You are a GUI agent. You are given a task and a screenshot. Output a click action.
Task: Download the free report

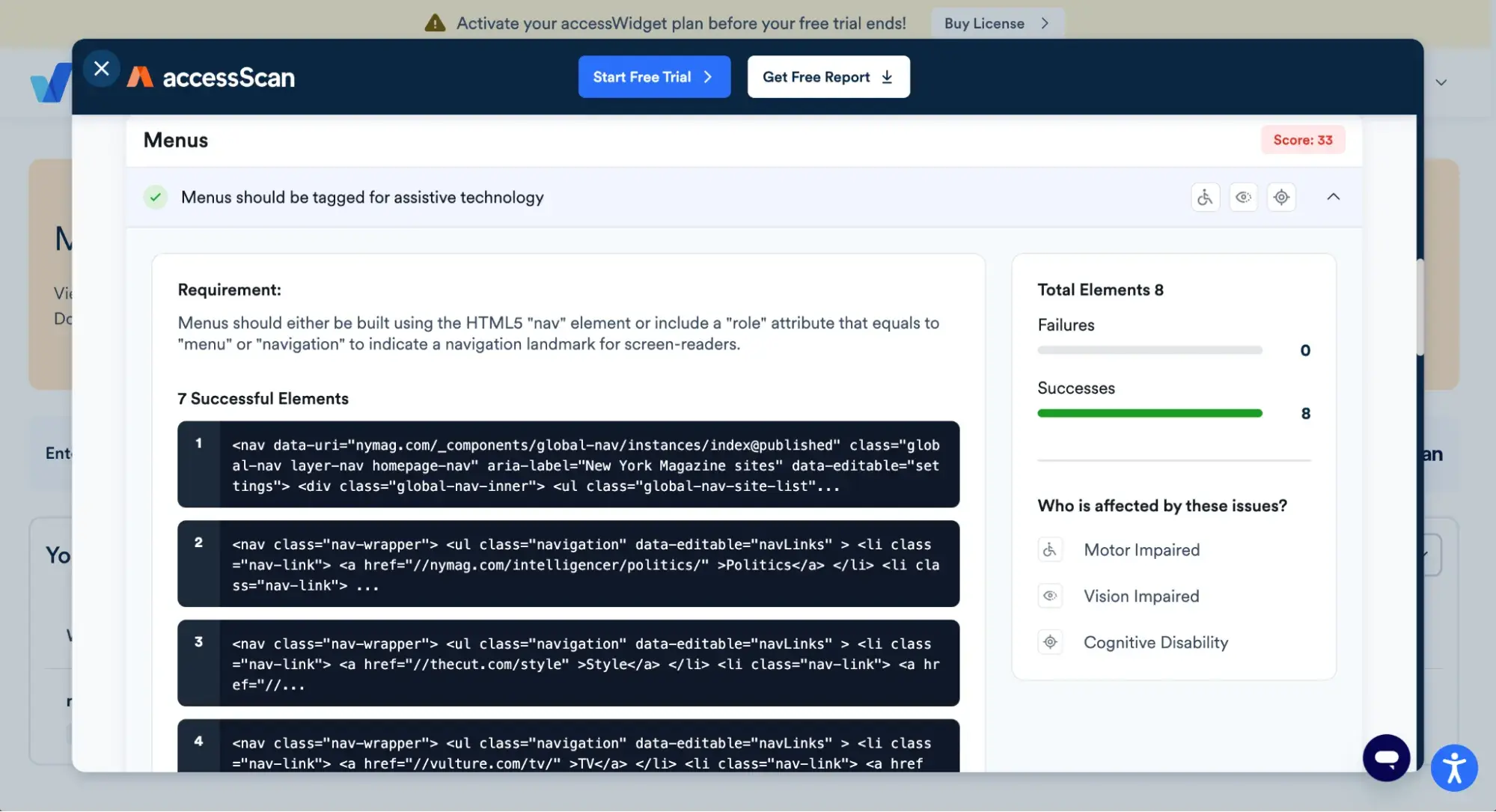(828, 76)
